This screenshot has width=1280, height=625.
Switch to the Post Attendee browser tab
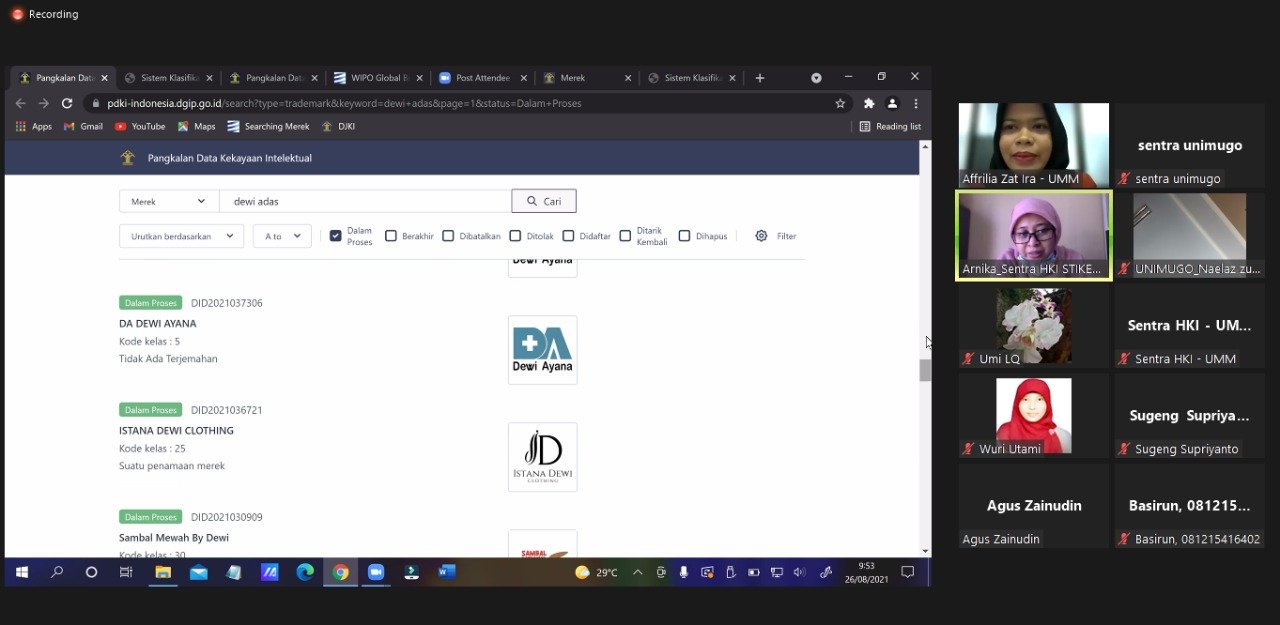tap(479, 78)
